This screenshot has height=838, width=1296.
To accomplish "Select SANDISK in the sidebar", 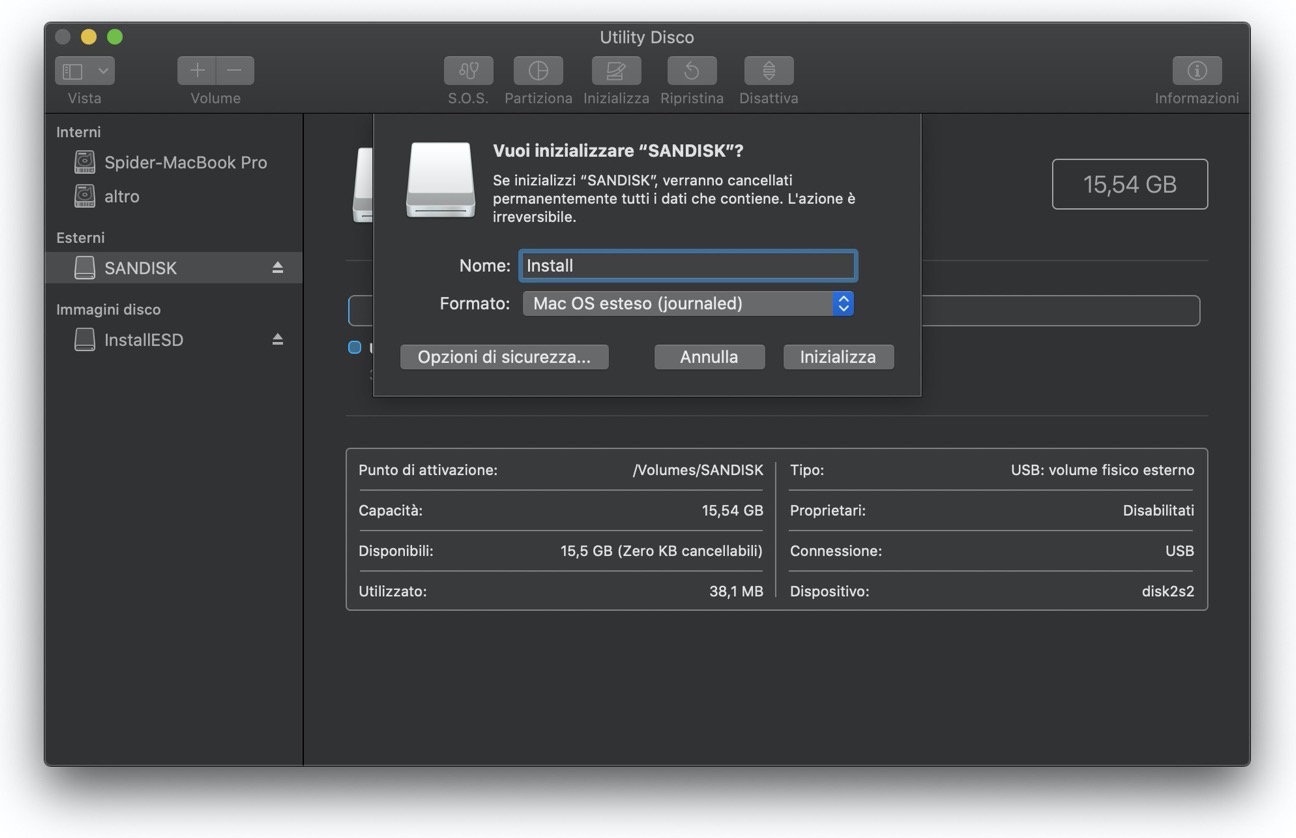I will (x=140, y=268).
